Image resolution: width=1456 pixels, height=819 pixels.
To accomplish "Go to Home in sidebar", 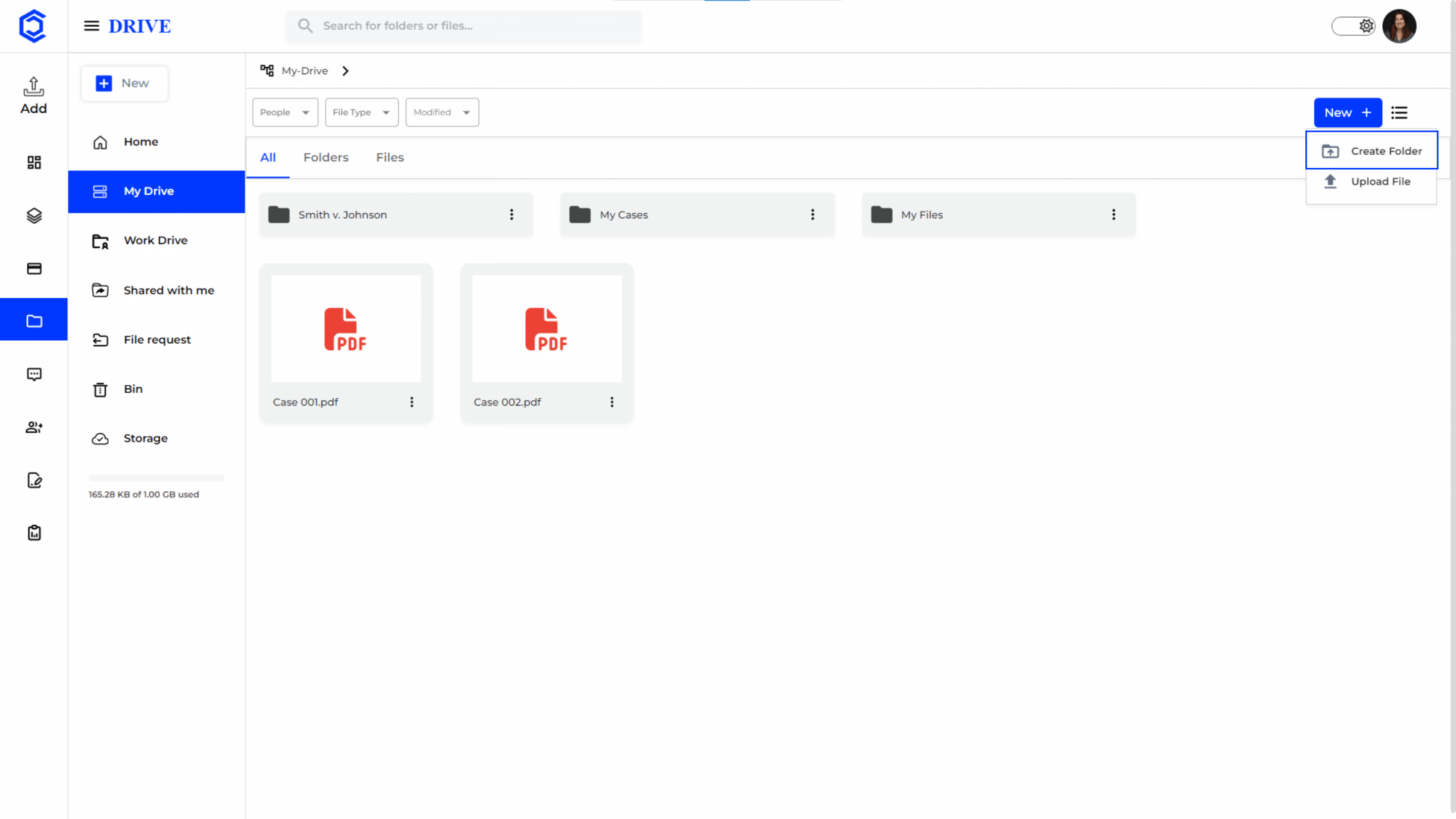I will pos(157,142).
